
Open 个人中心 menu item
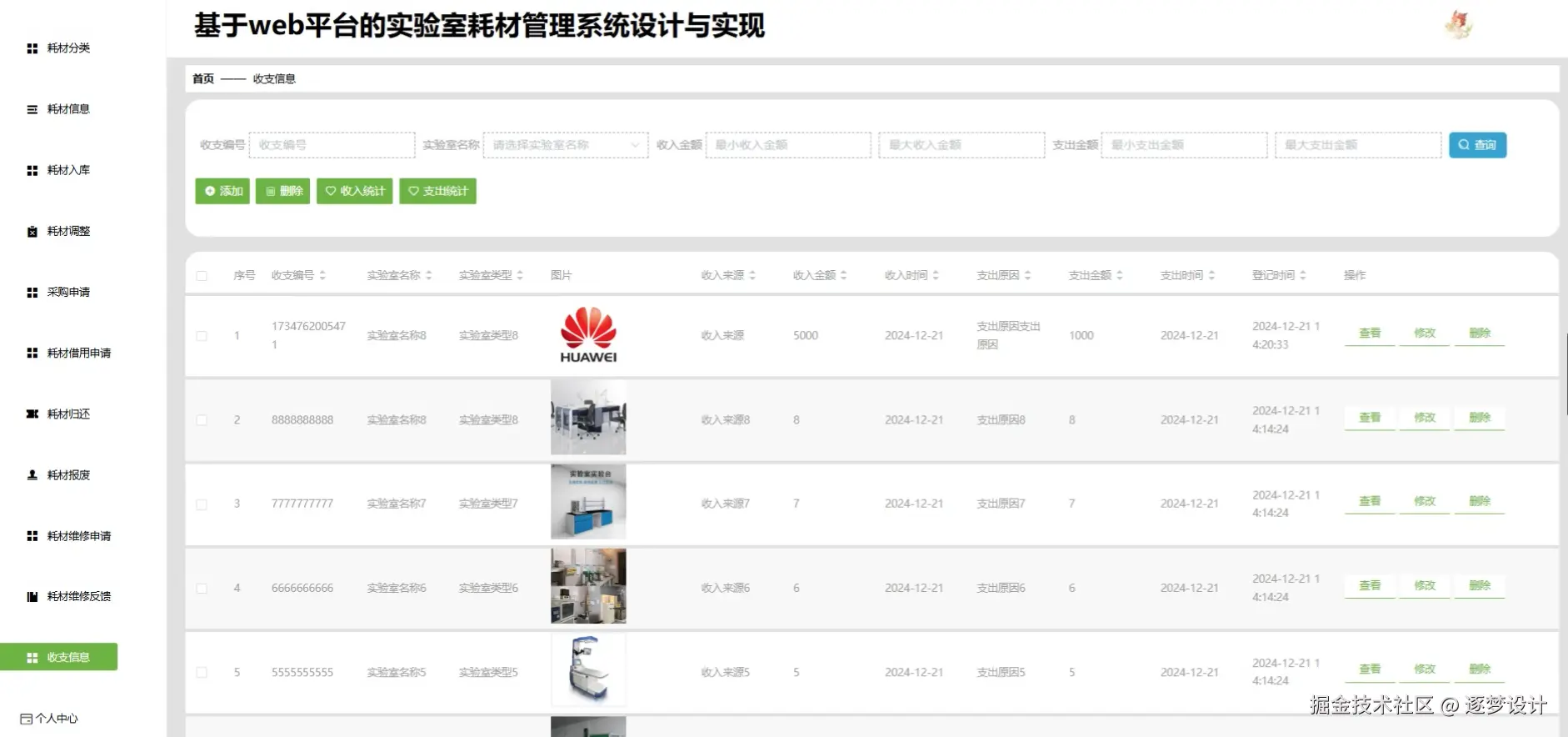pyautogui.click(x=58, y=719)
